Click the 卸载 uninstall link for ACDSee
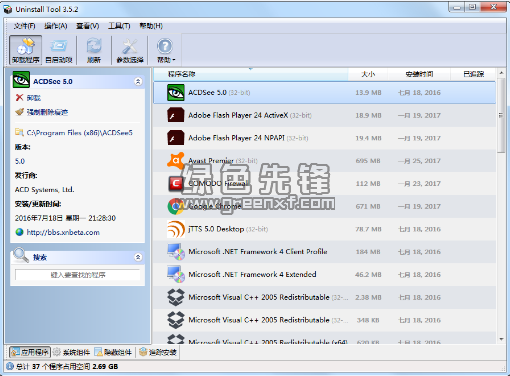Screen dimensions: 510x376 (x=34, y=98)
